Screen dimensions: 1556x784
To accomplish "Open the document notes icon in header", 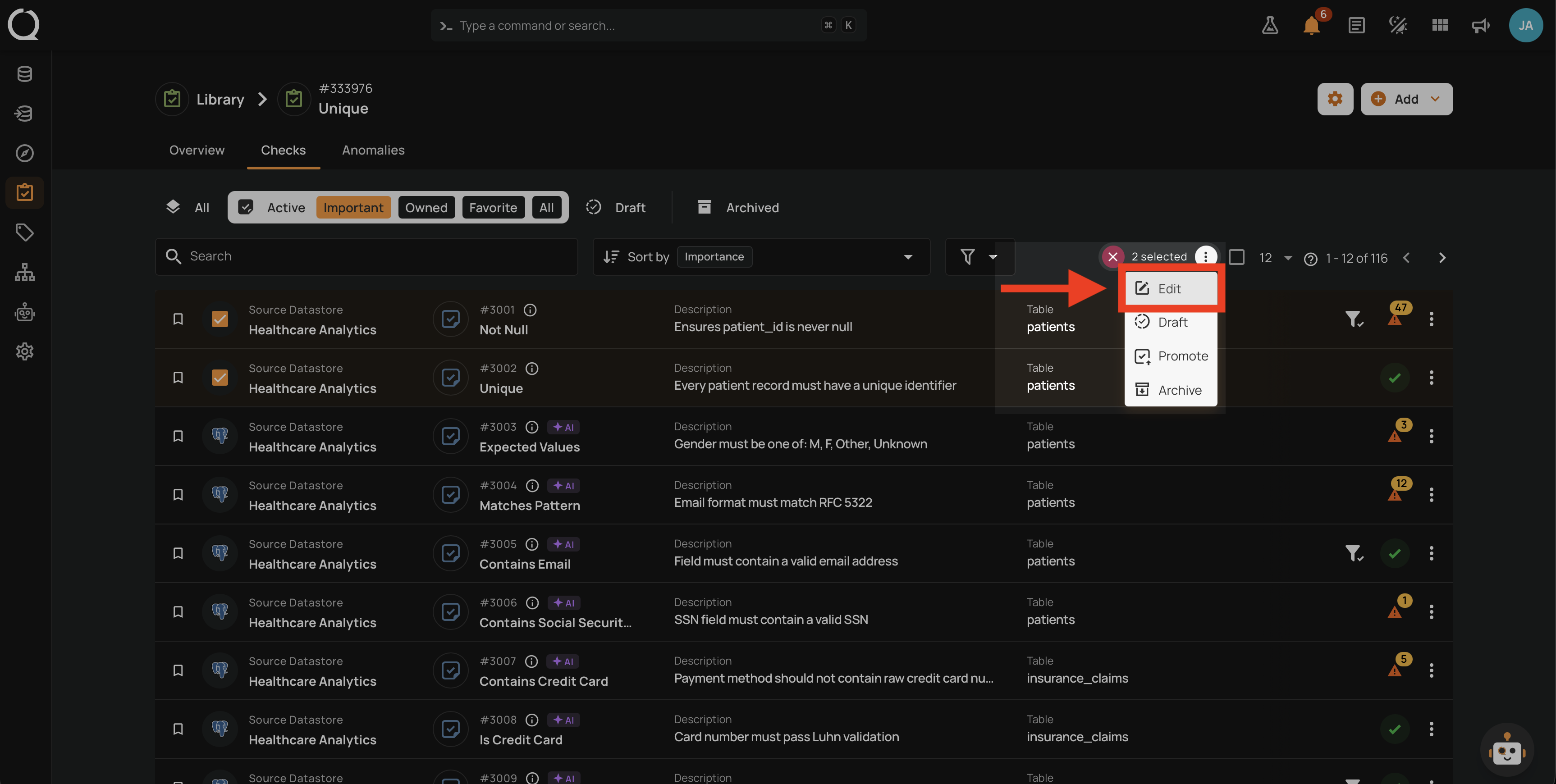I will 1356,25.
